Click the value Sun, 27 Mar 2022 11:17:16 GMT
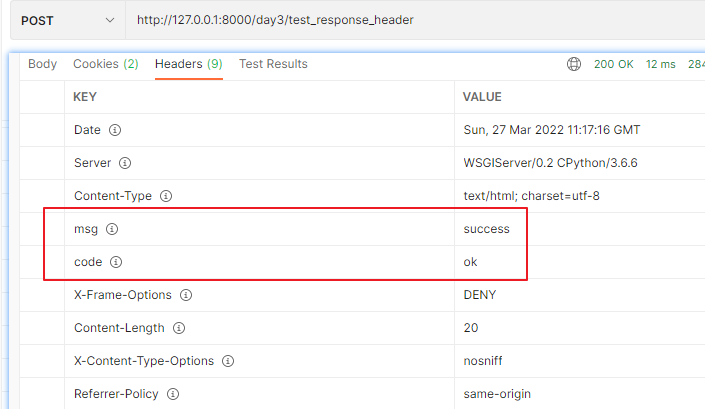705x409 pixels. (552, 130)
